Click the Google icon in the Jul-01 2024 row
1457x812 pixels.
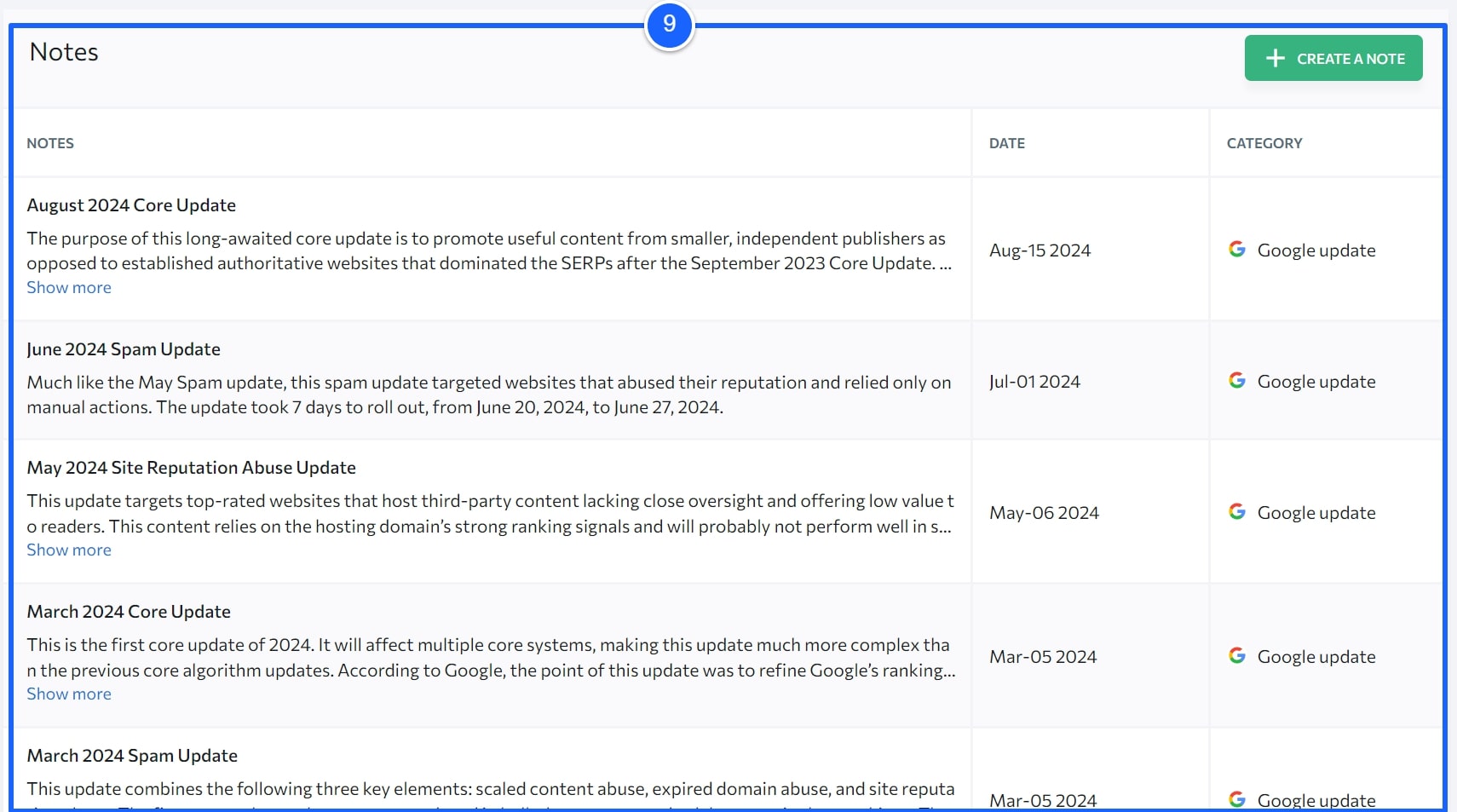tap(1237, 380)
